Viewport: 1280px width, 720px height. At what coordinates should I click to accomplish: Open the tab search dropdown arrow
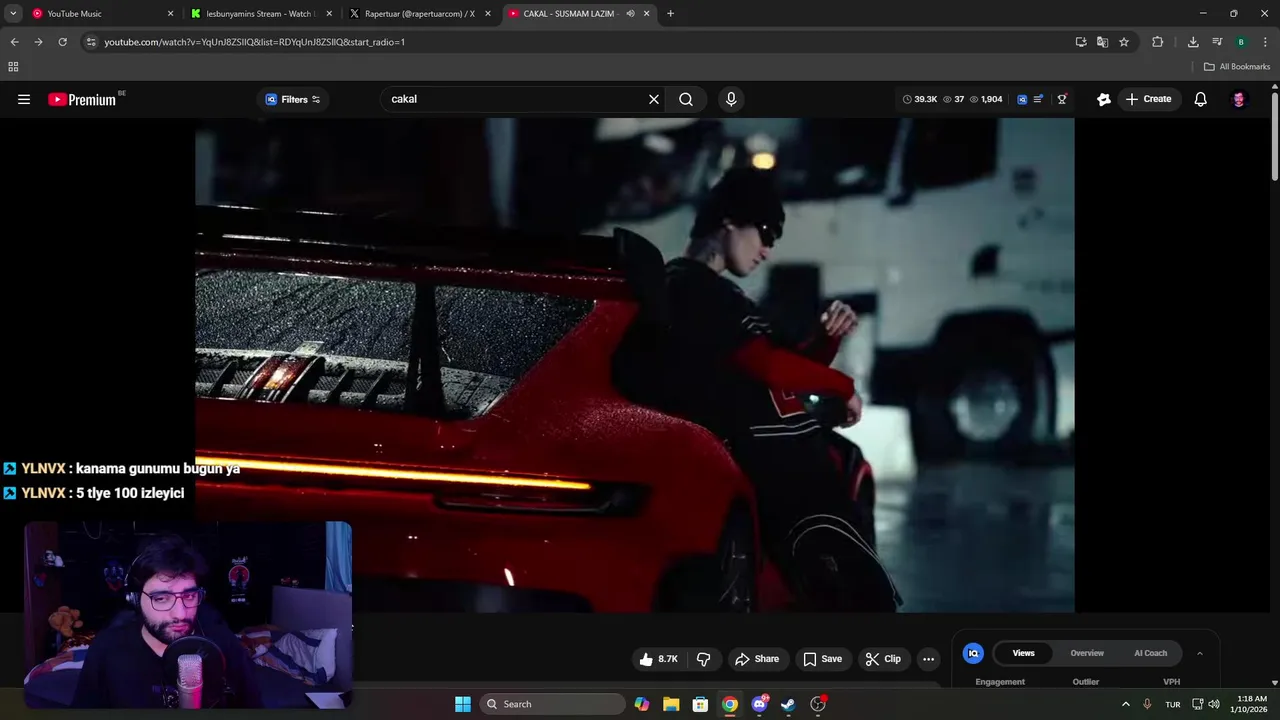click(x=13, y=14)
